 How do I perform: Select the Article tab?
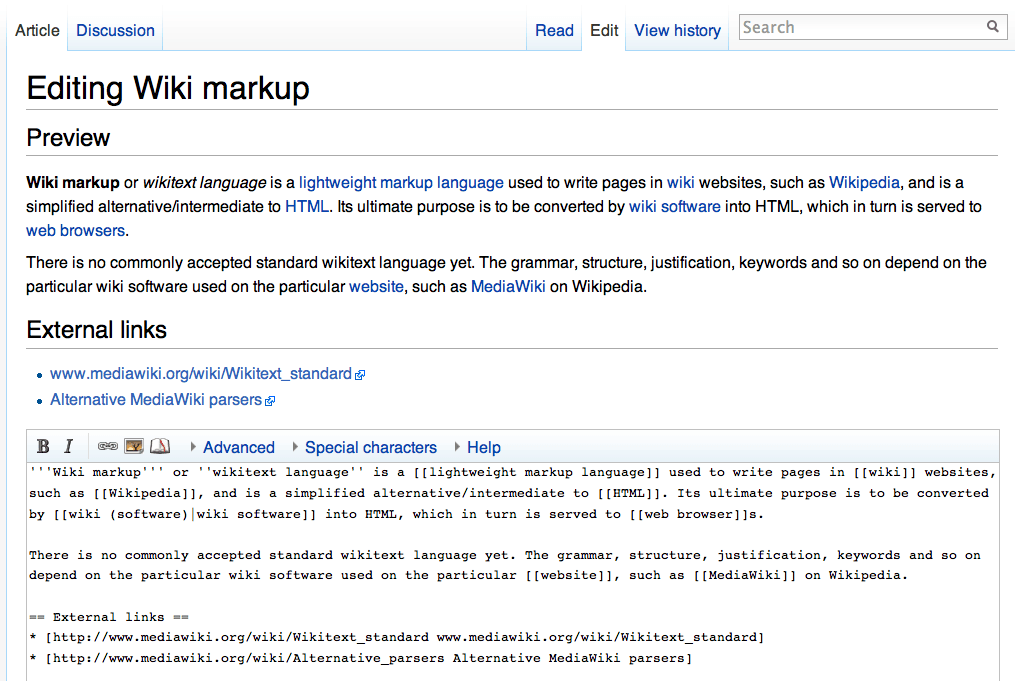coord(37,30)
